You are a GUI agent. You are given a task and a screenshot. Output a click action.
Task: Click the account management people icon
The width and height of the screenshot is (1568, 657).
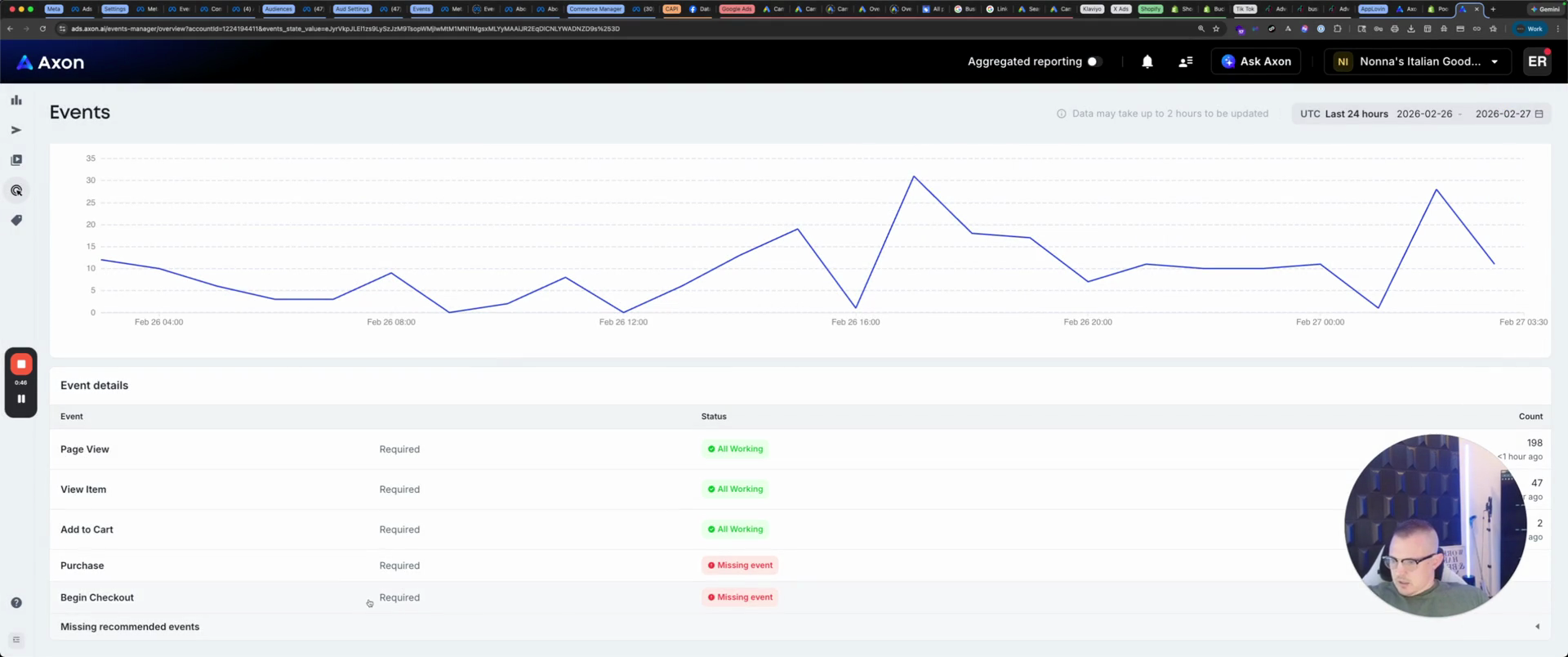point(1185,61)
